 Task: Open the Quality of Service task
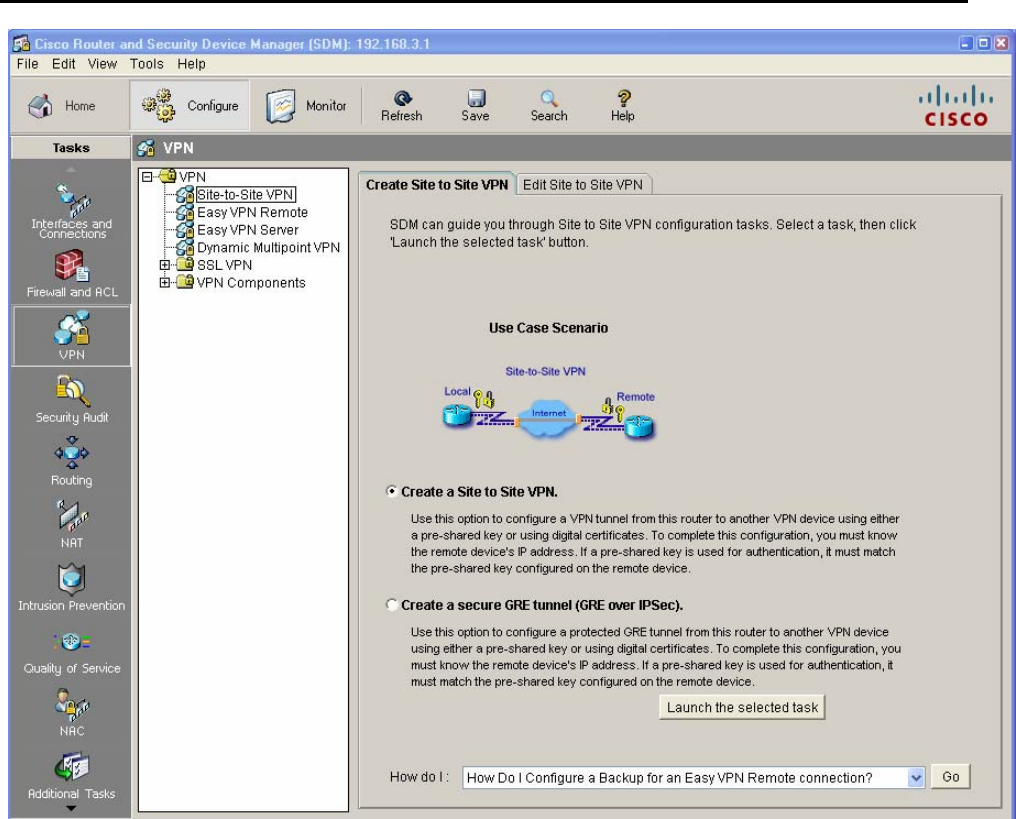click(72, 650)
